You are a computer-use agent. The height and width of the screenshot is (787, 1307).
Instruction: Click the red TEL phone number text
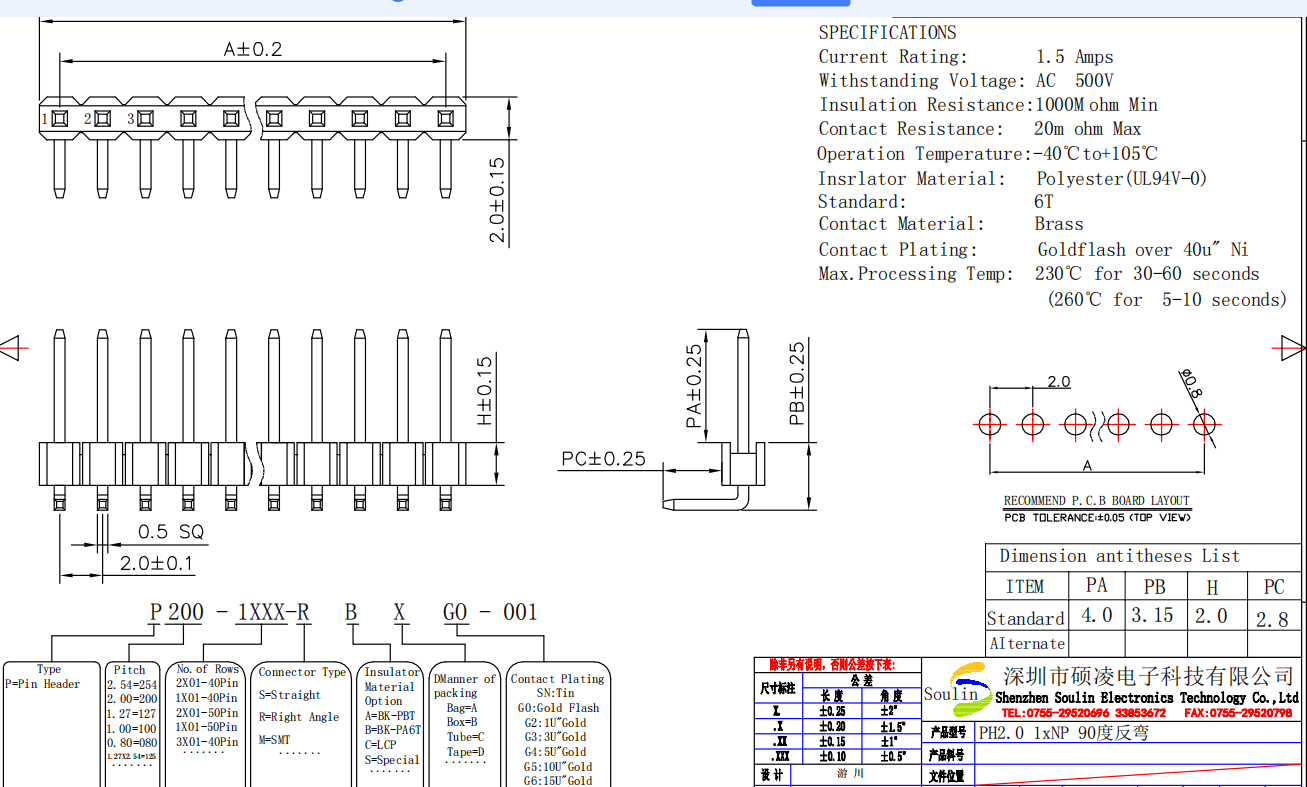click(1083, 713)
